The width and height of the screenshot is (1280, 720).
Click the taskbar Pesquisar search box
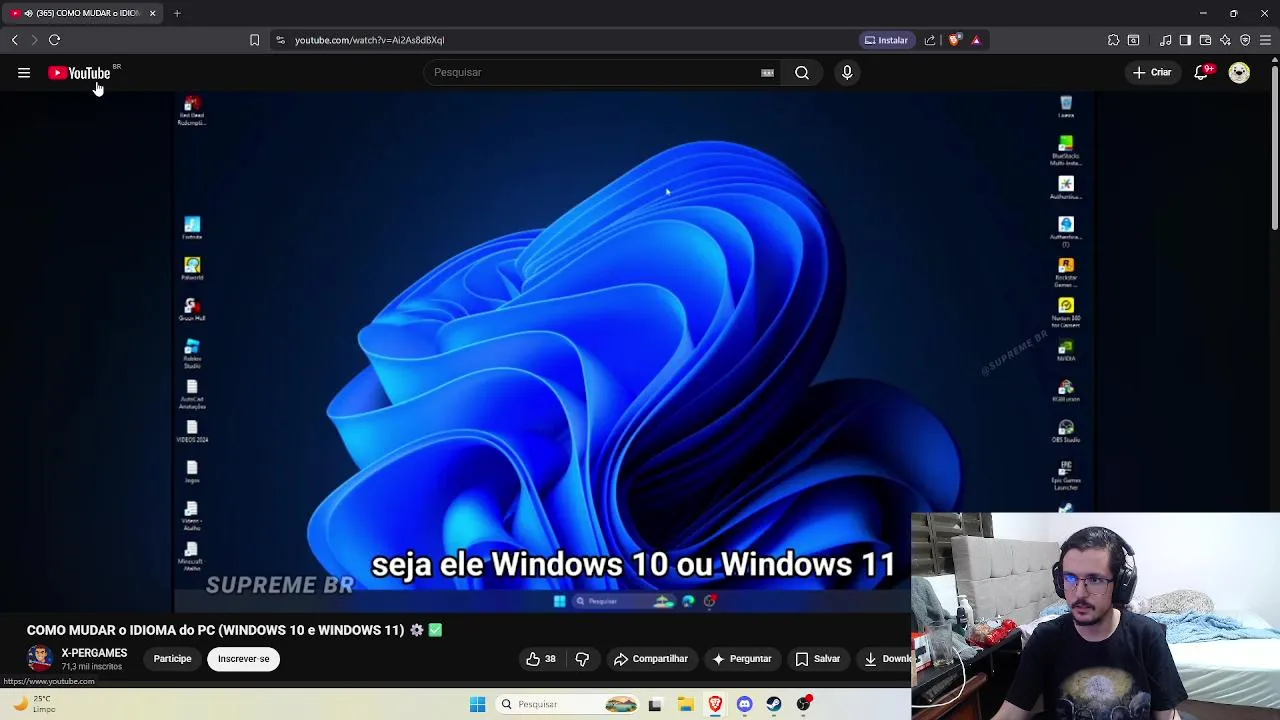tap(568, 704)
